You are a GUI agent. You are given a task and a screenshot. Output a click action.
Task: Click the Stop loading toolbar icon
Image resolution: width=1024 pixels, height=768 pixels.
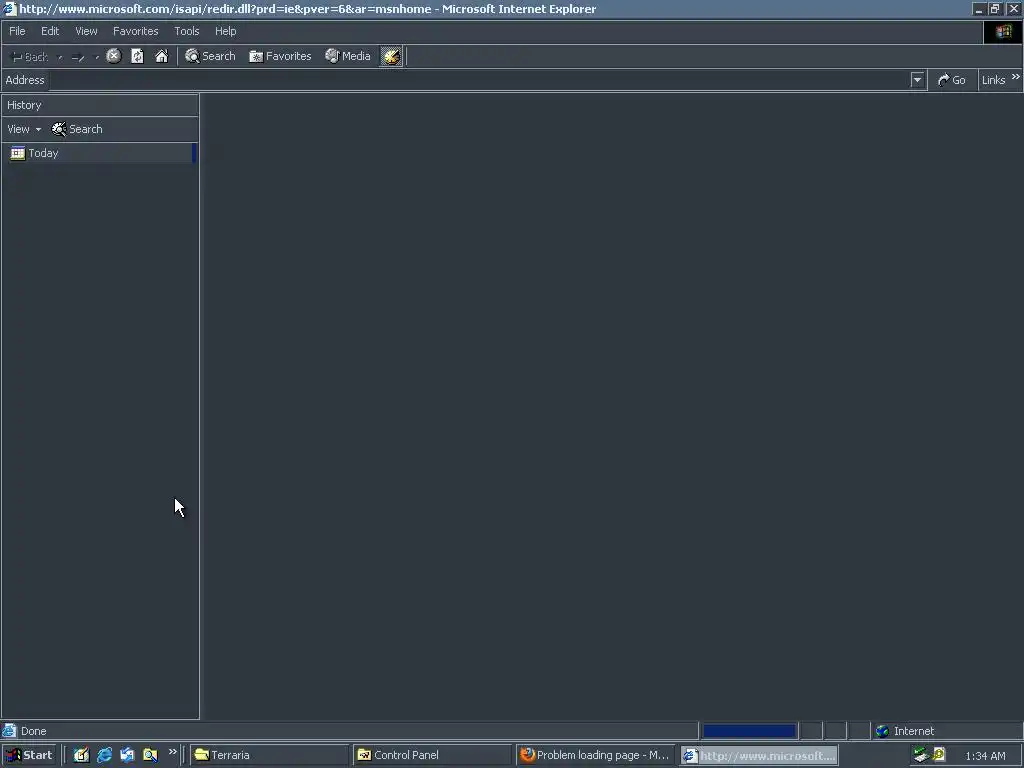114,56
